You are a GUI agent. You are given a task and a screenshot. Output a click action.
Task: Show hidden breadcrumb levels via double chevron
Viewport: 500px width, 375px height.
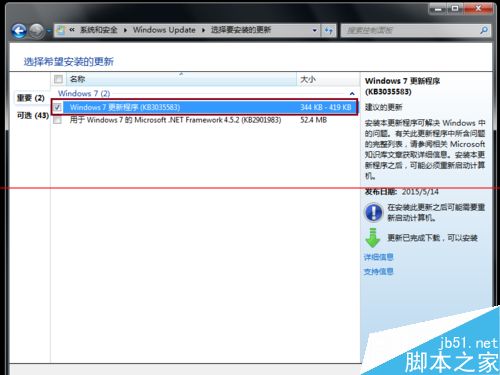point(72,30)
